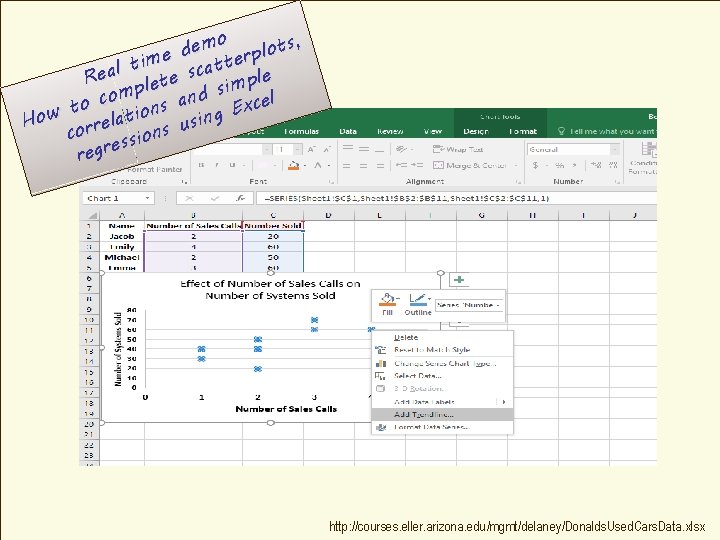The height and width of the screenshot is (540, 720).
Task: Open the Chart Tools Design tab
Action: (476, 131)
